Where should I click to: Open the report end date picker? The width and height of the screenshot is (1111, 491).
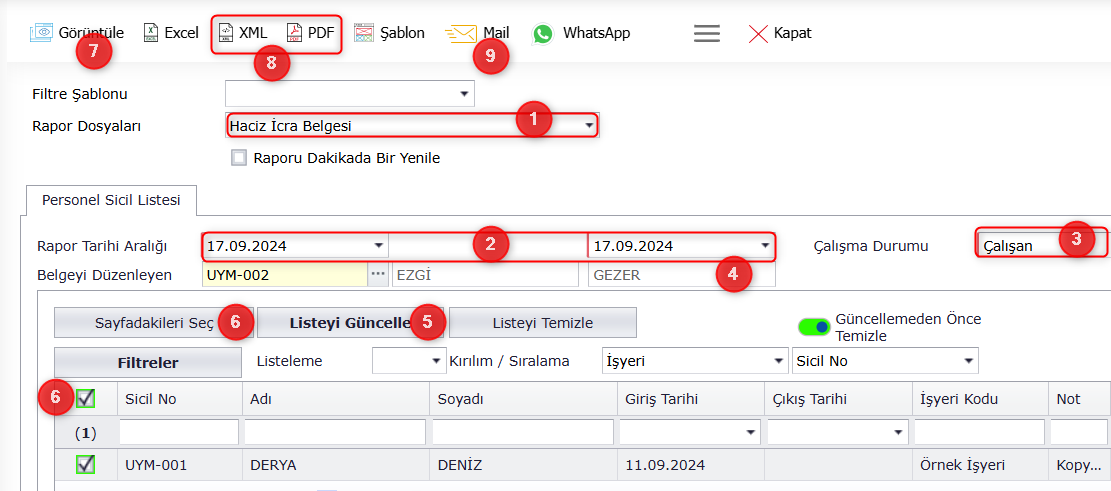(765, 246)
